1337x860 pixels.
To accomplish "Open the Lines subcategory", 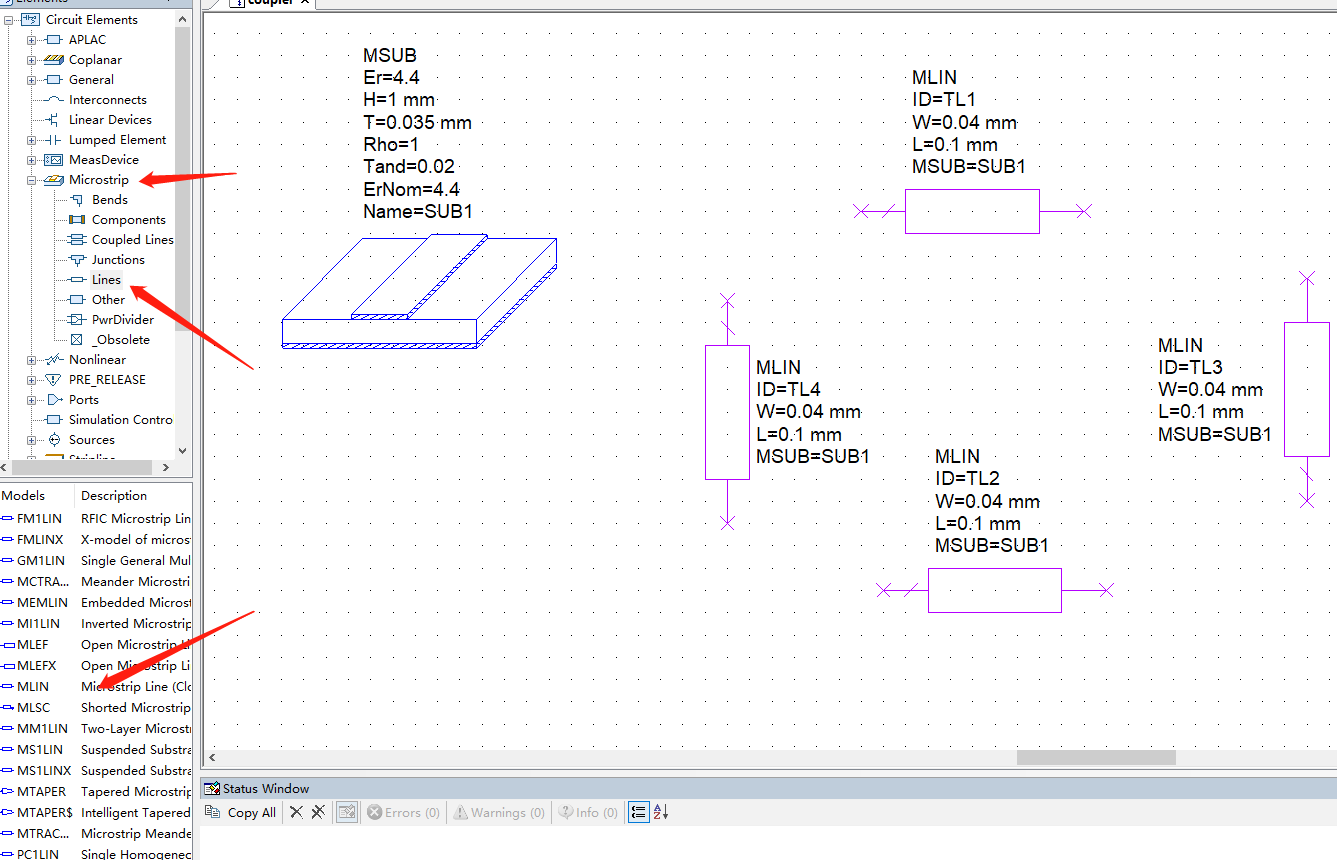I will 106,280.
